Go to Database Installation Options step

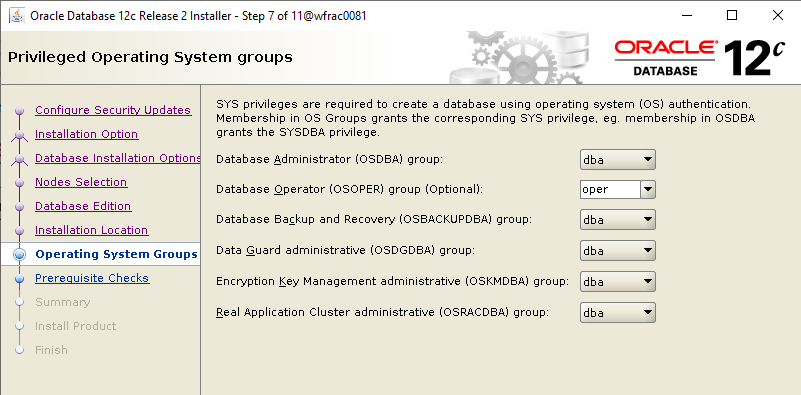coord(117,158)
